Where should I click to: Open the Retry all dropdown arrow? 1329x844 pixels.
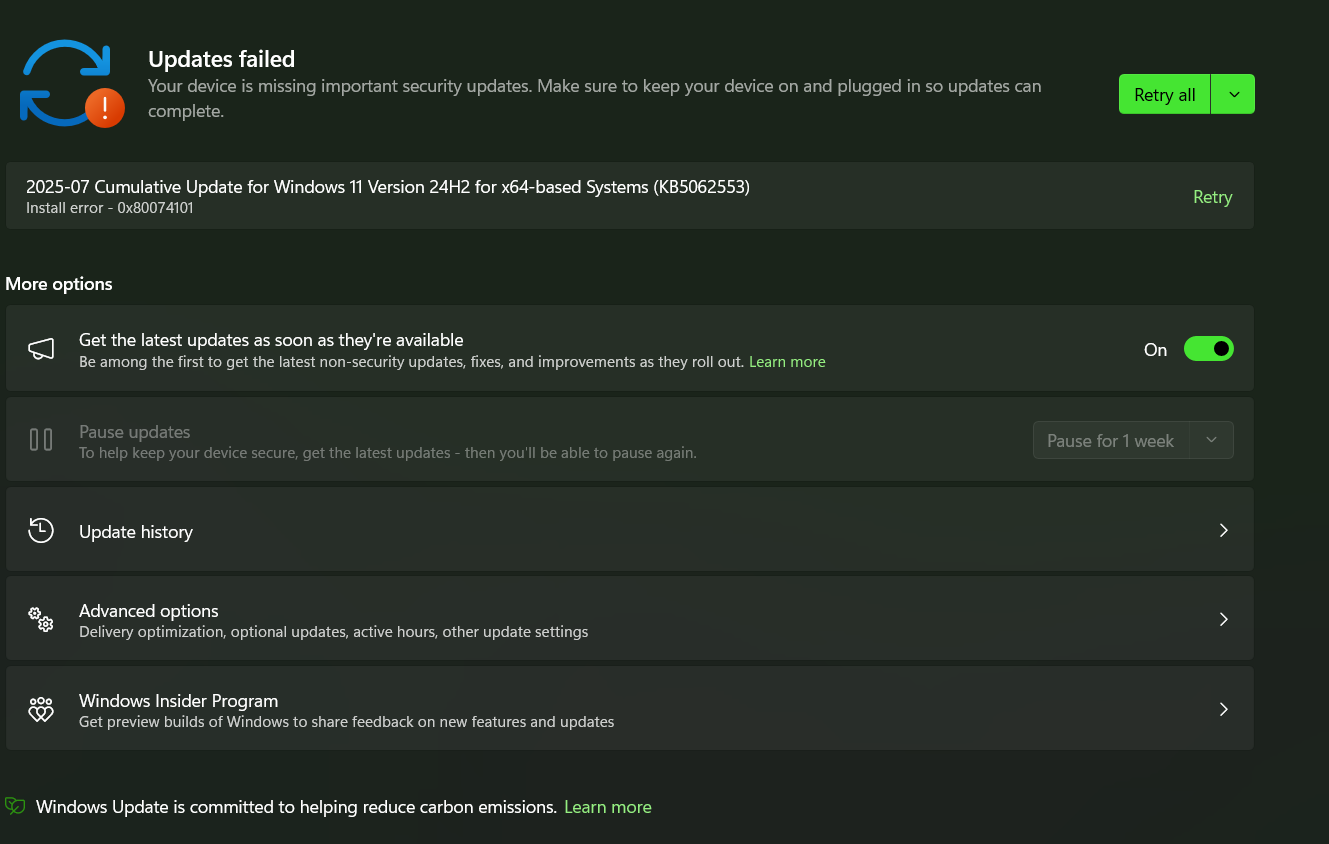coord(1233,94)
